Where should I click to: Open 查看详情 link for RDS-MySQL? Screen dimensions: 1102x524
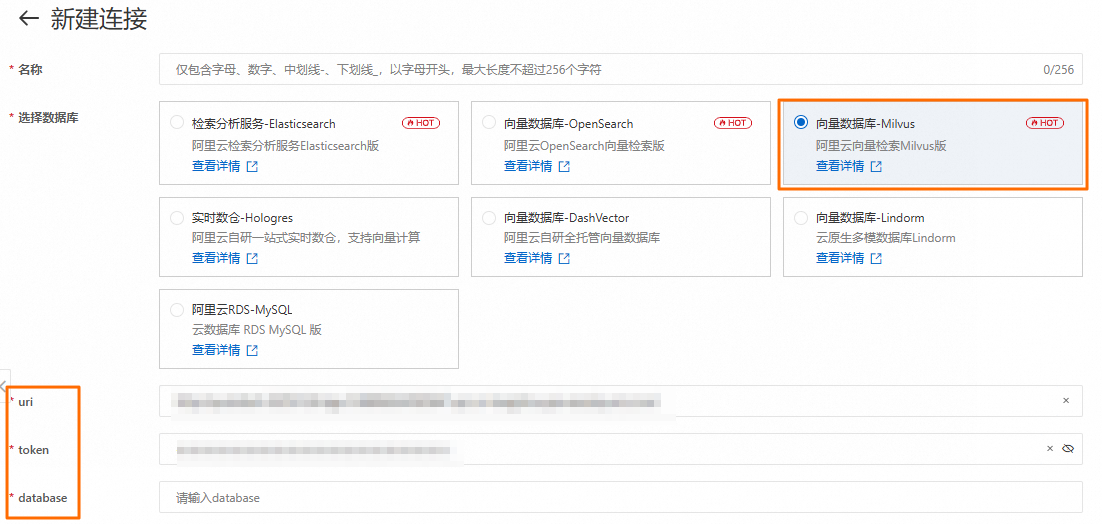pos(216,350)
